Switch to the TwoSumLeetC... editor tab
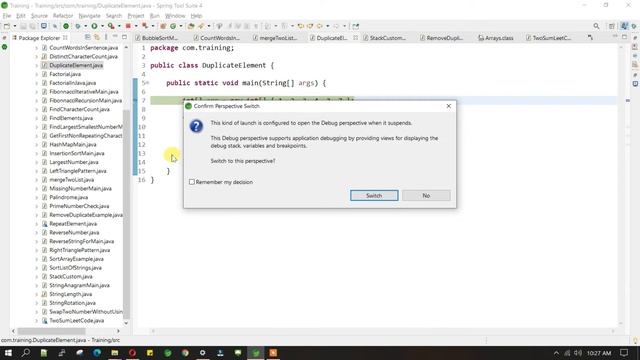The image size is (640, 360). pyautogui.click(x=549, y=38)
